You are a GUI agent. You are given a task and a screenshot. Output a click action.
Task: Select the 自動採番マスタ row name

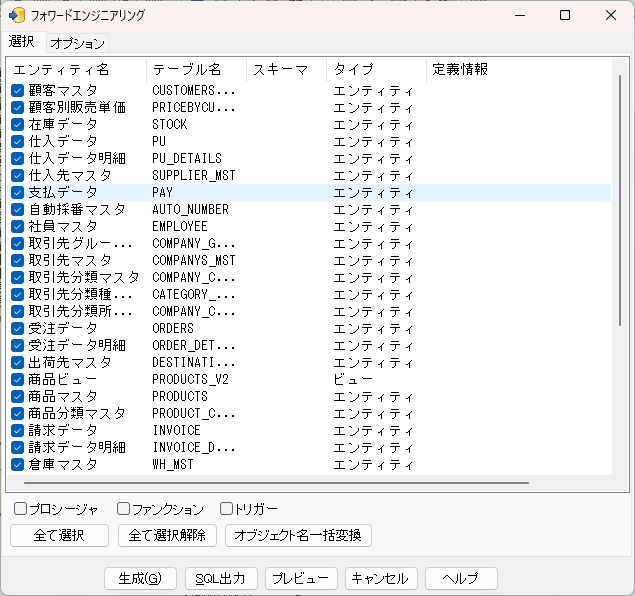pyautogui.click(x=77, y=209)
